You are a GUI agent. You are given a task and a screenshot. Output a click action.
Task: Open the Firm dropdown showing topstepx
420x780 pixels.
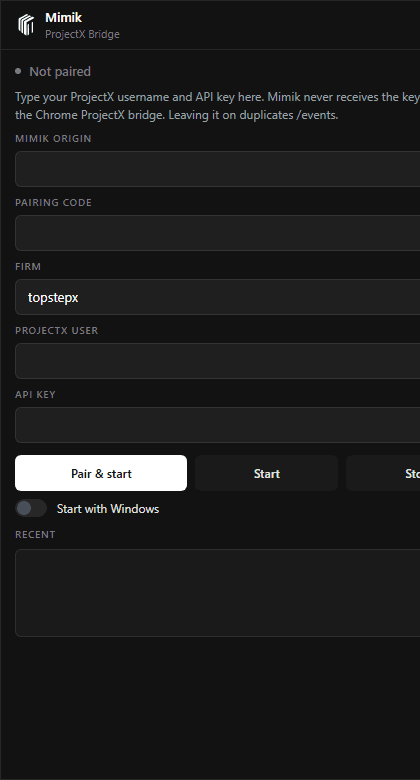(x=217, y=297)
